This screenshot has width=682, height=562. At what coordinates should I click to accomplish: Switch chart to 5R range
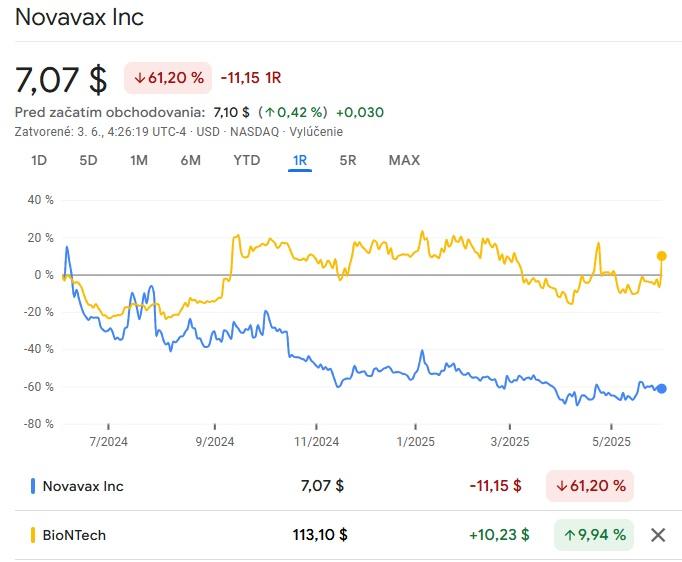coord(348,161)
